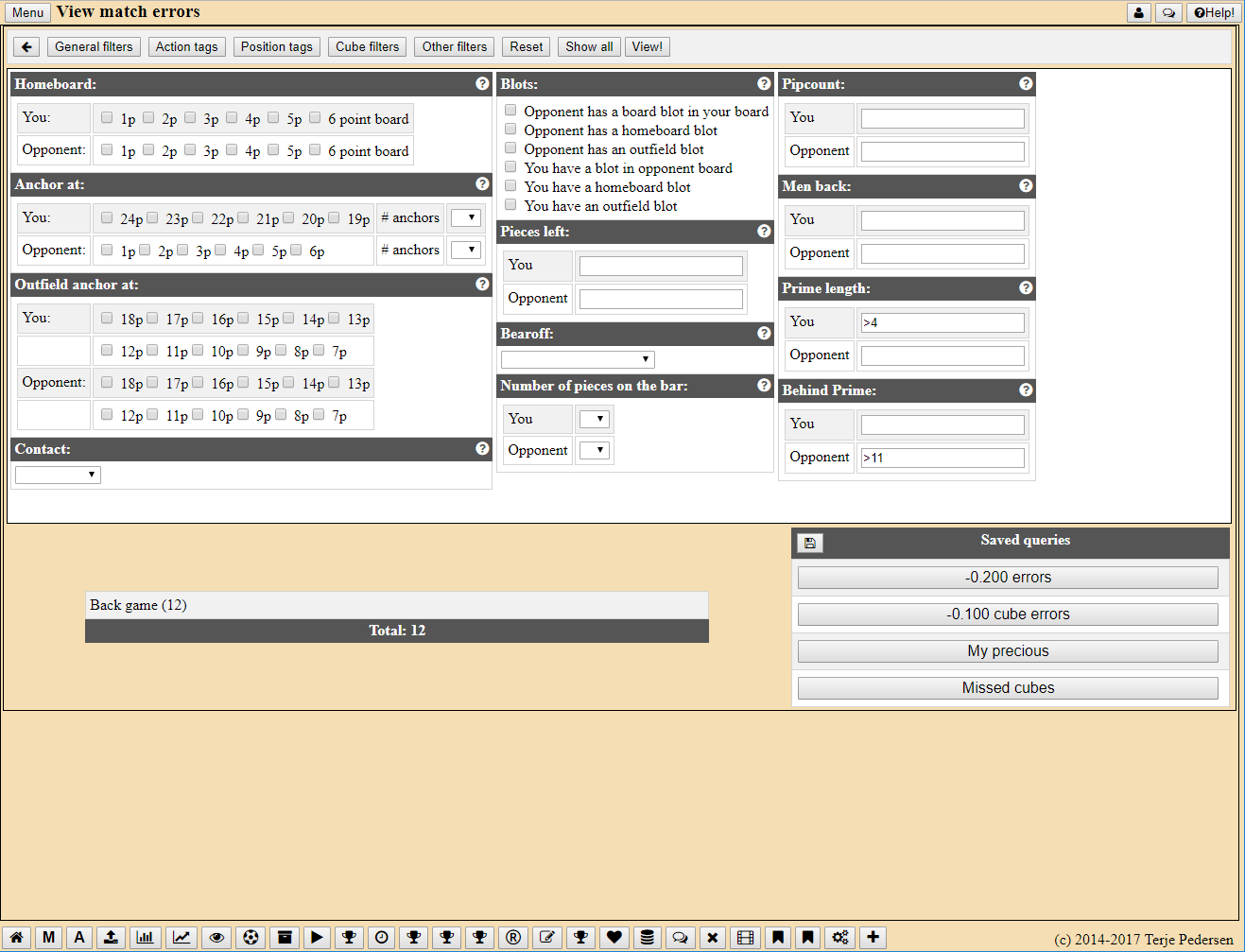Tick Anchor at You 24p checkbox
This screenshot has width=1245, height=952.
[x=107, y=218]
